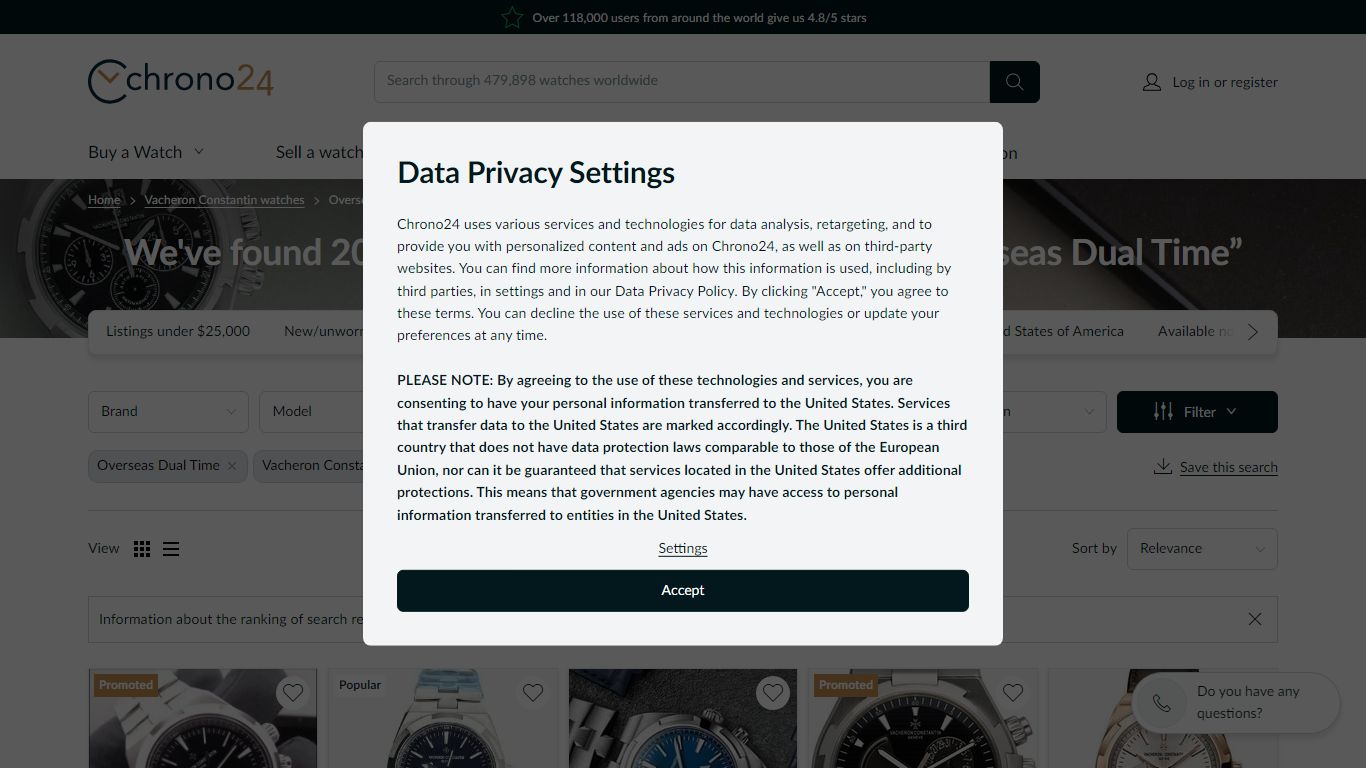Click the search magnifier button
This screenshot has height=768, width=1366.
(1014, 82)
